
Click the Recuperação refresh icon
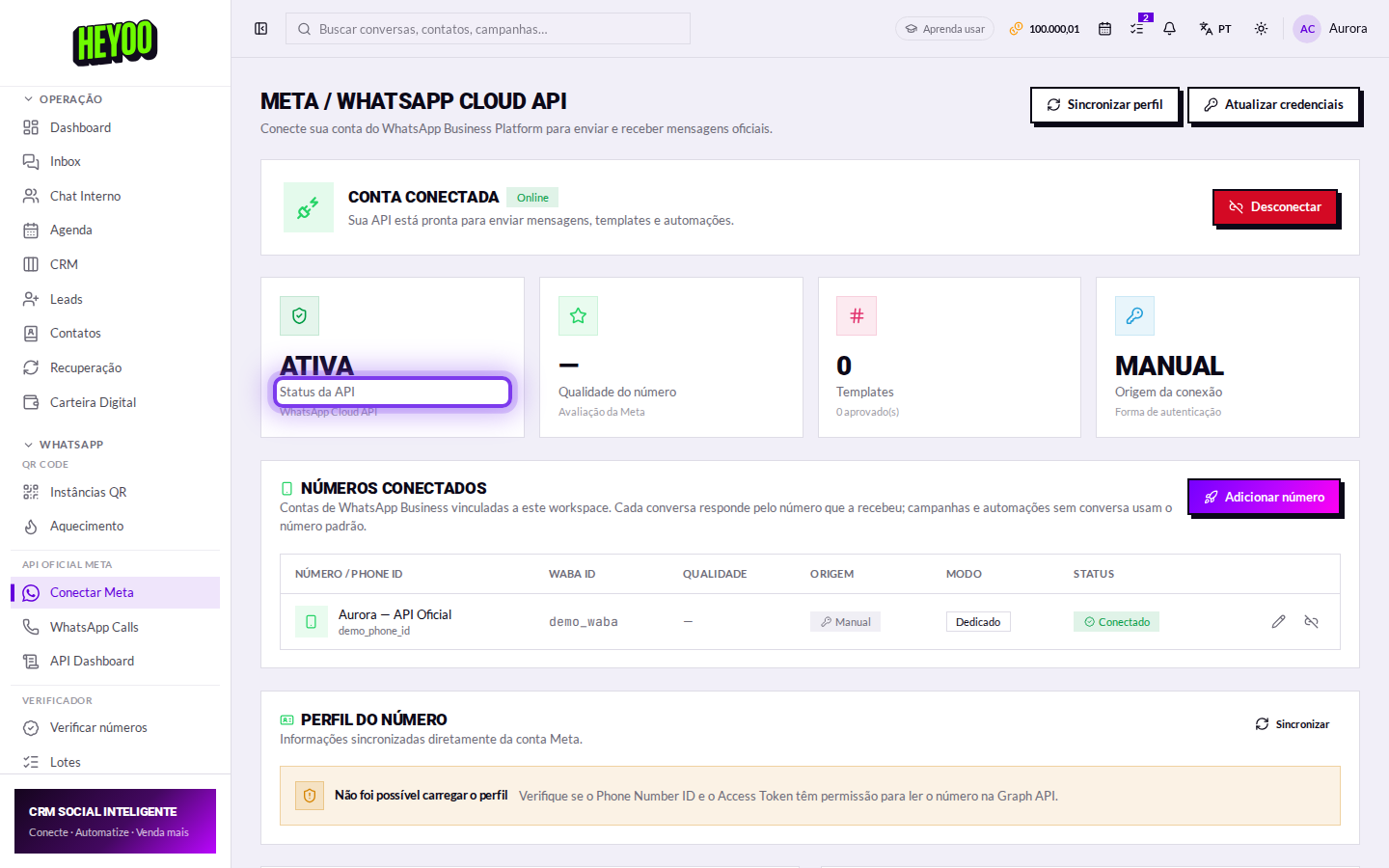pos(31,367)
